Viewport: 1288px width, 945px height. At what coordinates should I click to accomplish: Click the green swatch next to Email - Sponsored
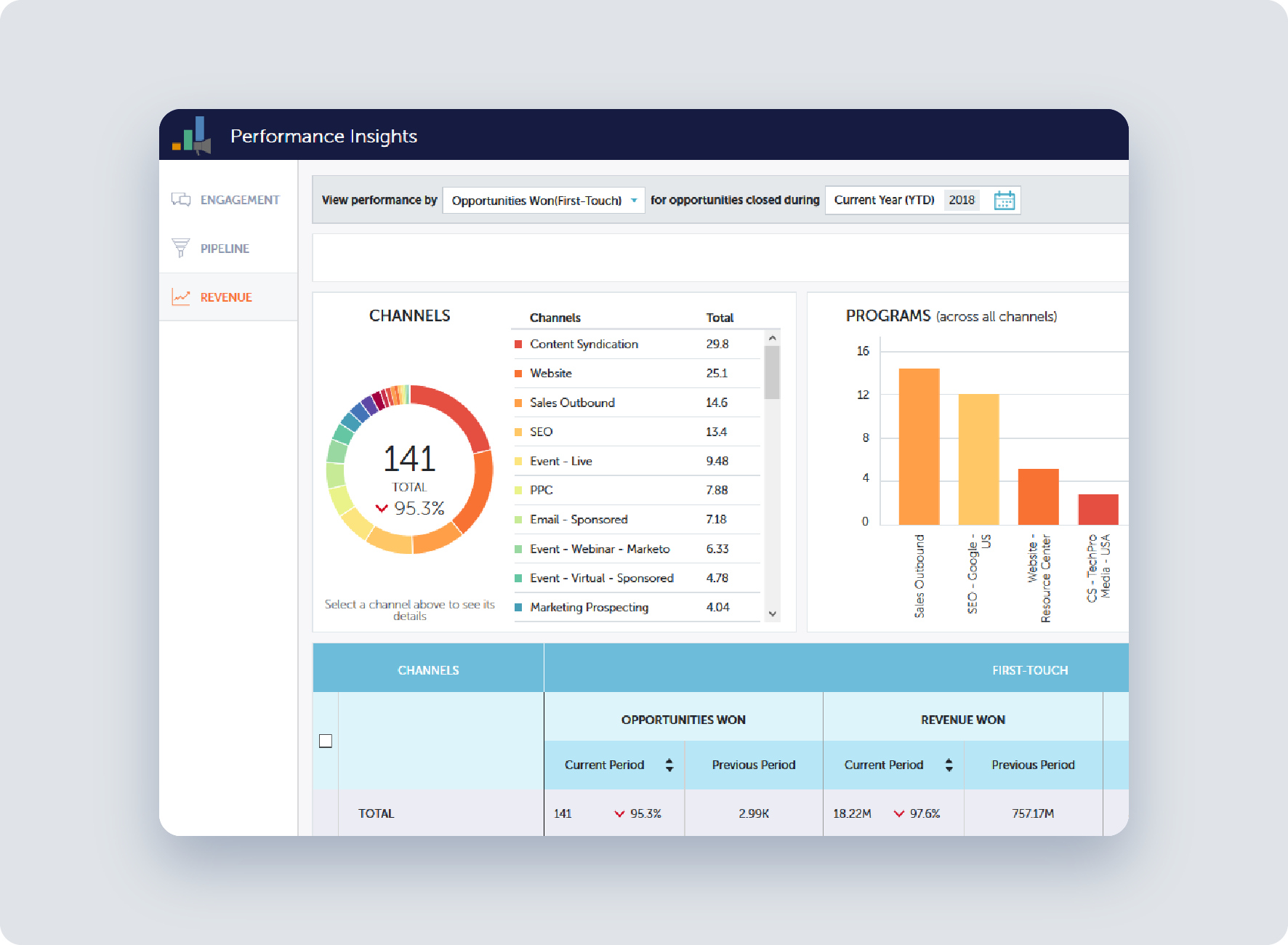click(518, 519)
